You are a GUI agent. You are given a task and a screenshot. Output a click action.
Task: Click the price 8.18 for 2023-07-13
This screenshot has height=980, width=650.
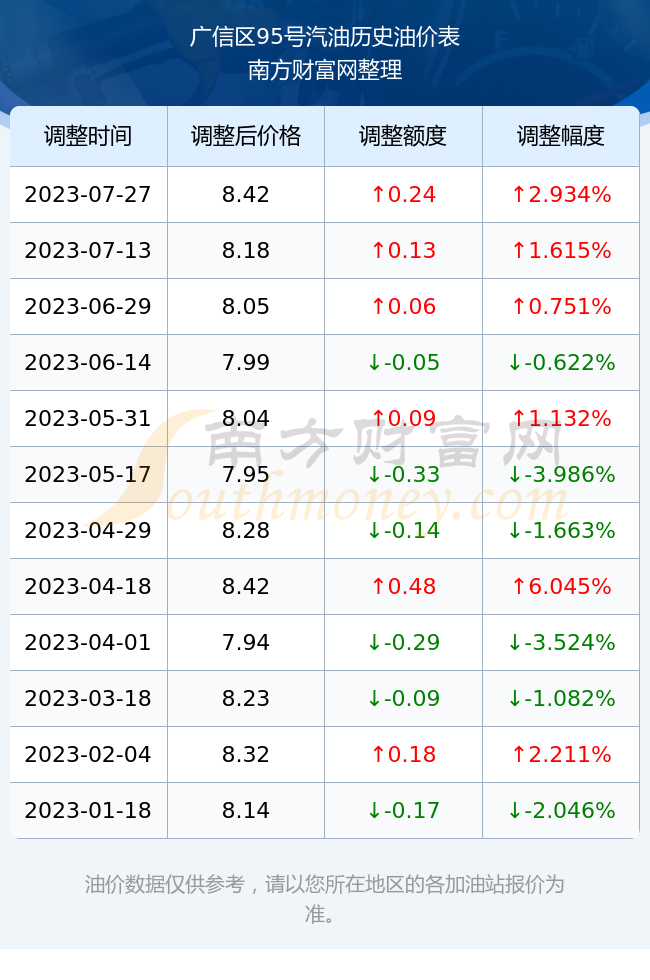point(246,251)
